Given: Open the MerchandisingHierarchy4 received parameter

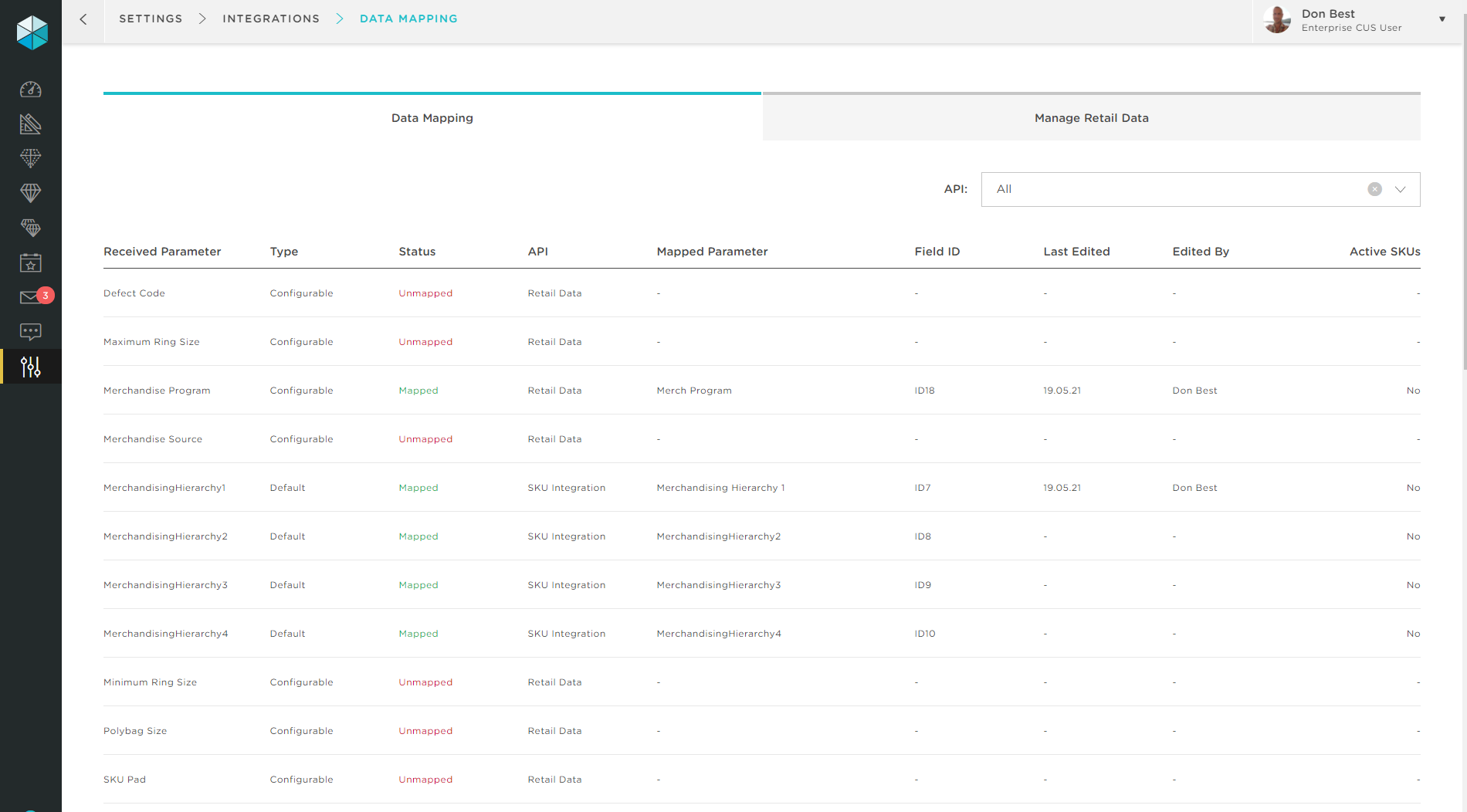Looking at the screenshot, I should (166, 634).
